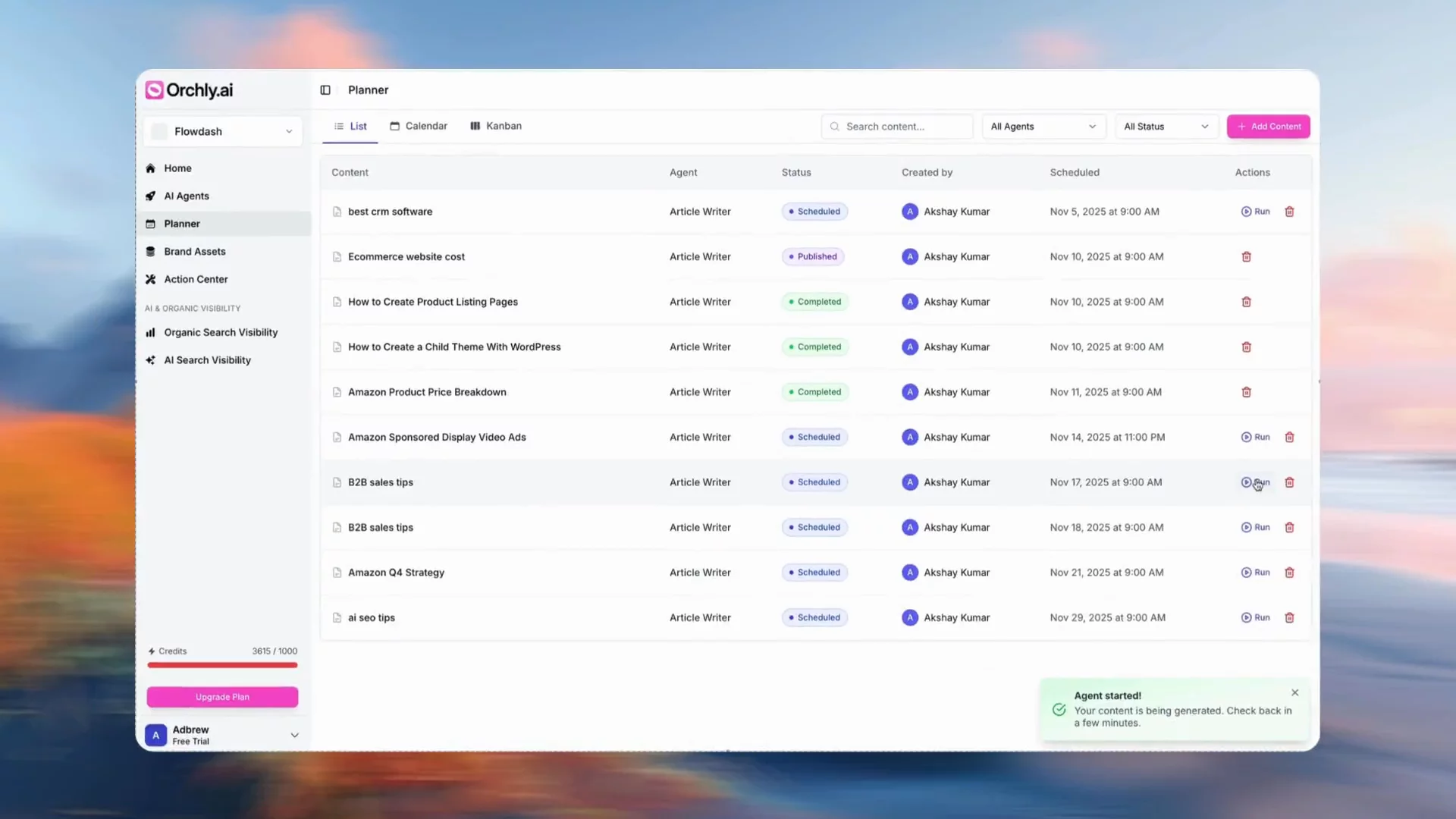Click trash icon for Ecommerce website cost

click(x=1246, y=257)
